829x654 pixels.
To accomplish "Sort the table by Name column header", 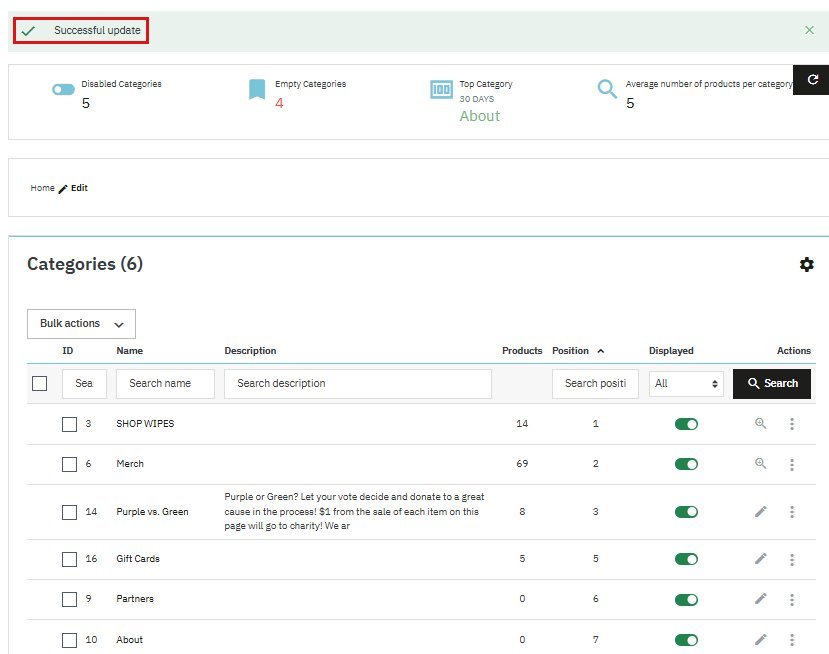I will (129, 351).
